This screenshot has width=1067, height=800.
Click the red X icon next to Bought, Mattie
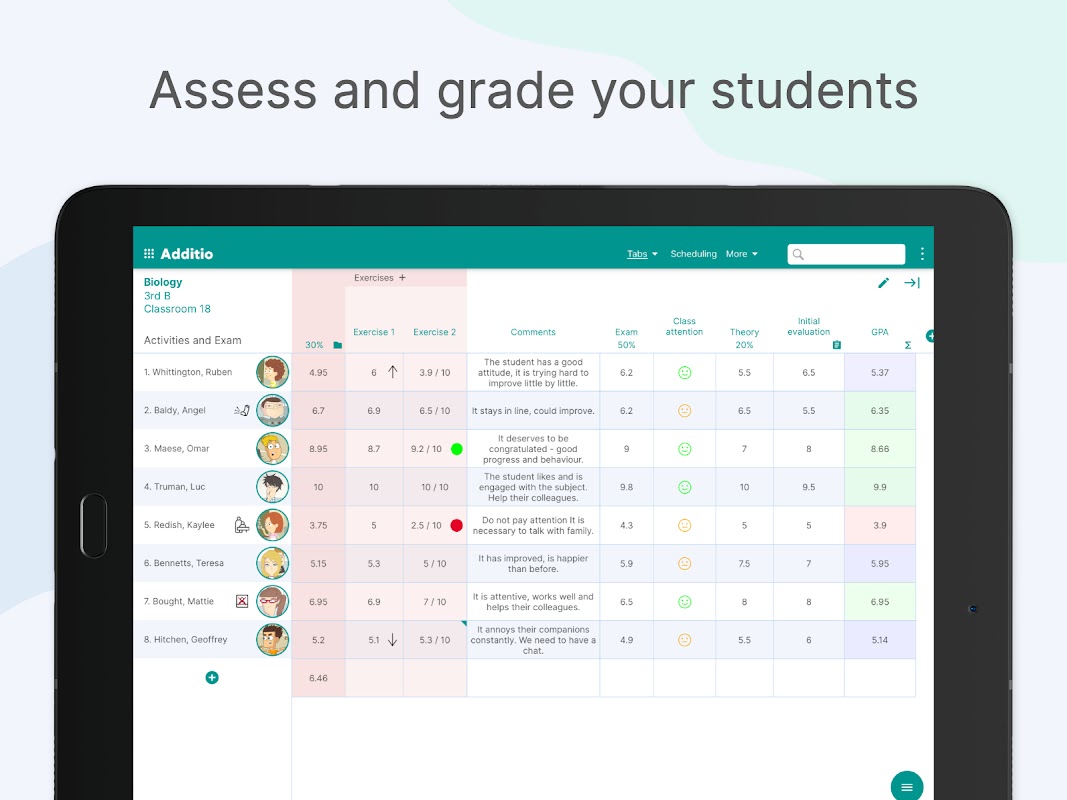click(242, 601)
